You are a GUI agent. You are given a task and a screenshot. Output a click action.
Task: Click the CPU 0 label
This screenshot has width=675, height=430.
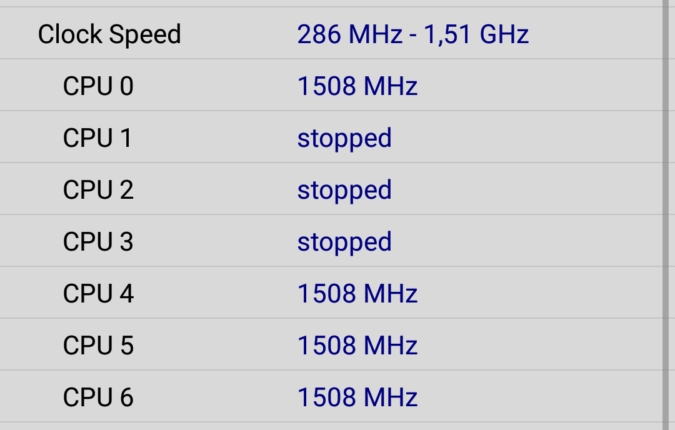point(98,87)
